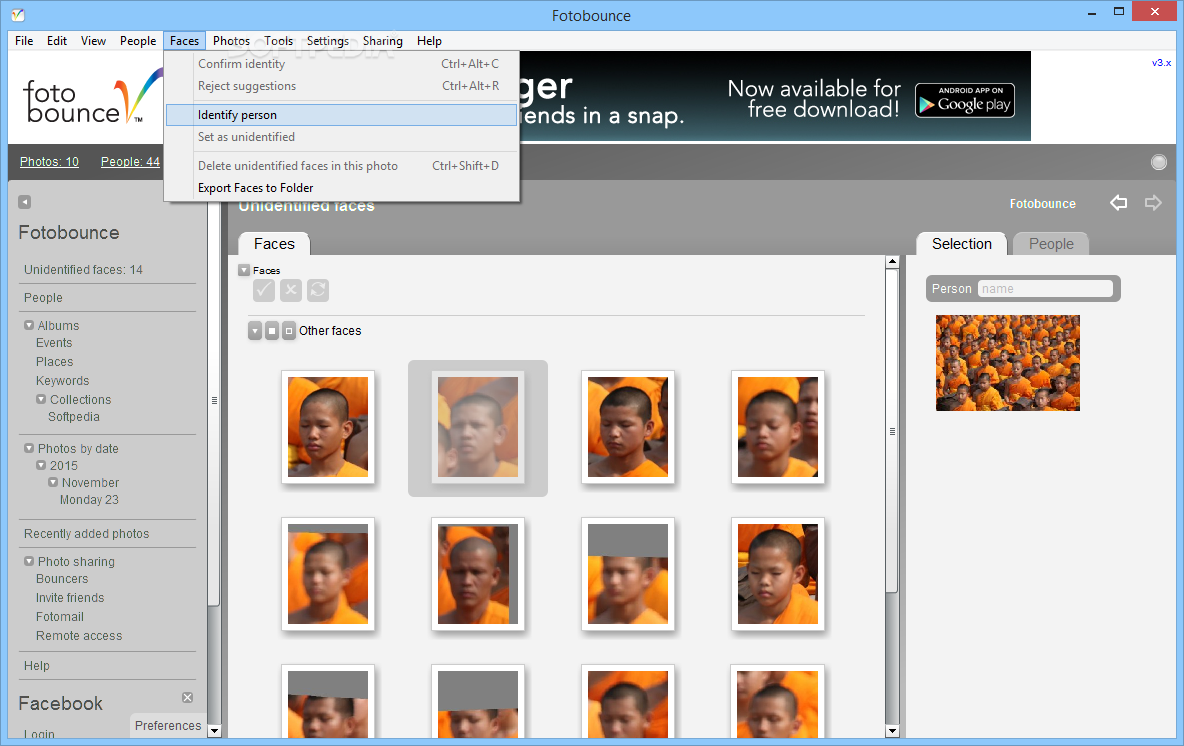Select the highlighted second face thumbnail

point(478,427)
